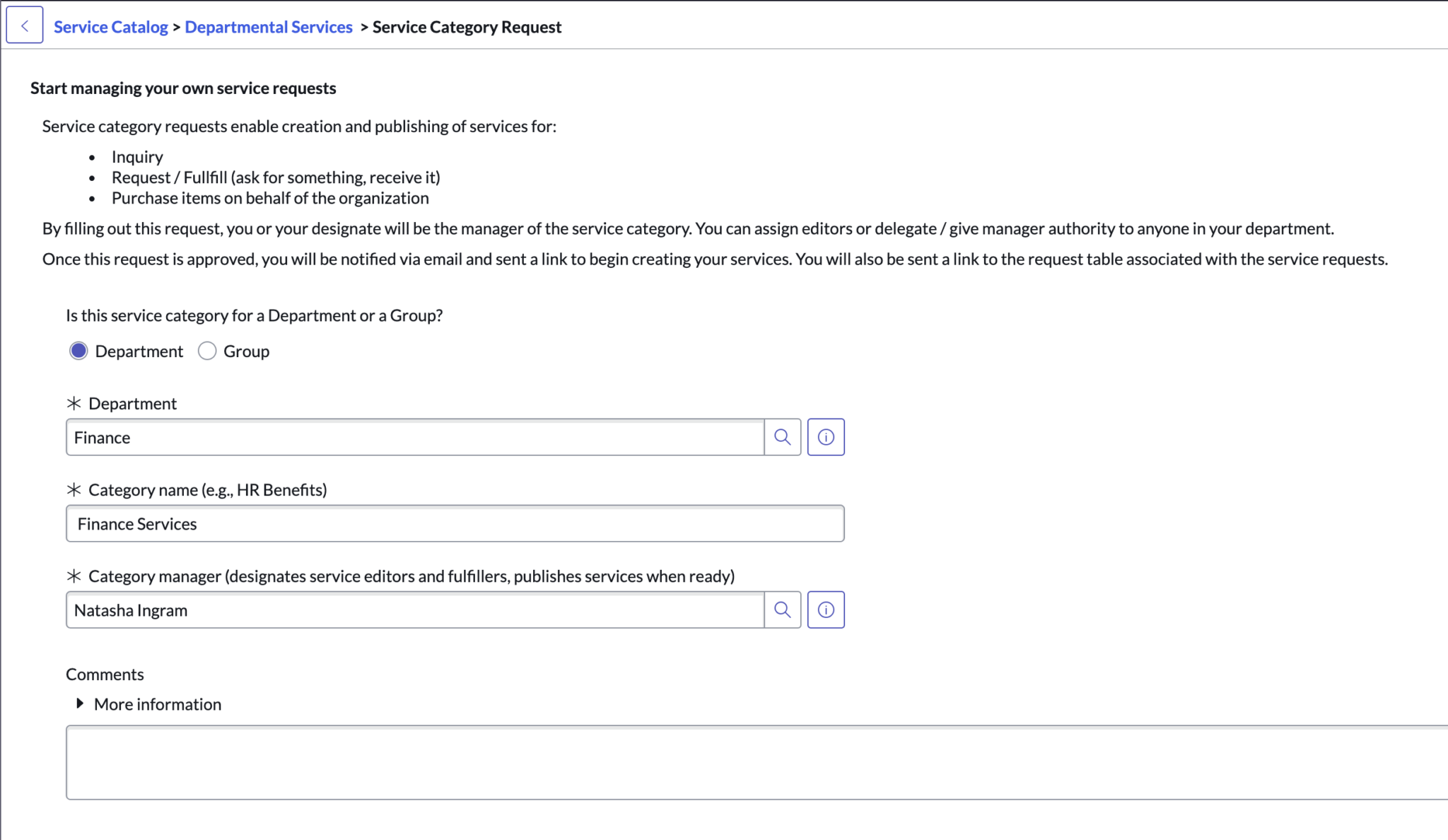Image resolution: width=1448 pixels, height=840 pixels.
Task: Click the back arrow button
Action: pos(25,26)
